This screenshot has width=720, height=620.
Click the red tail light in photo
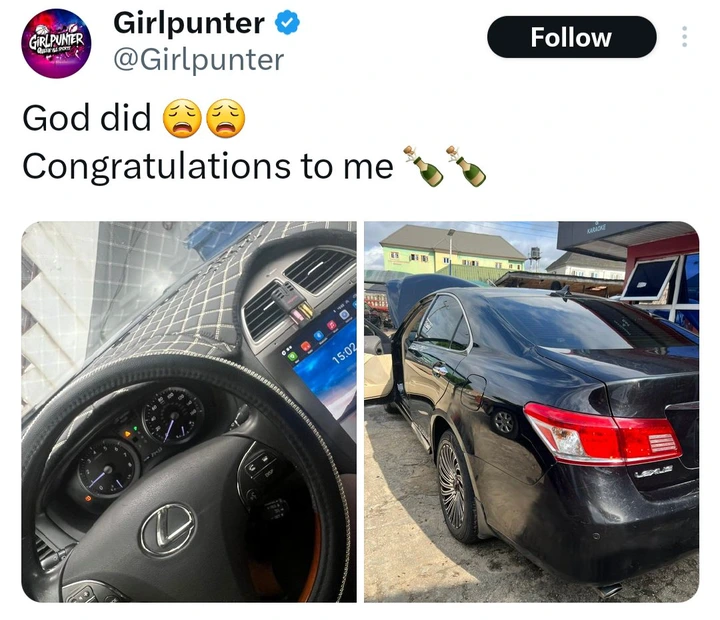pos(602,433)
